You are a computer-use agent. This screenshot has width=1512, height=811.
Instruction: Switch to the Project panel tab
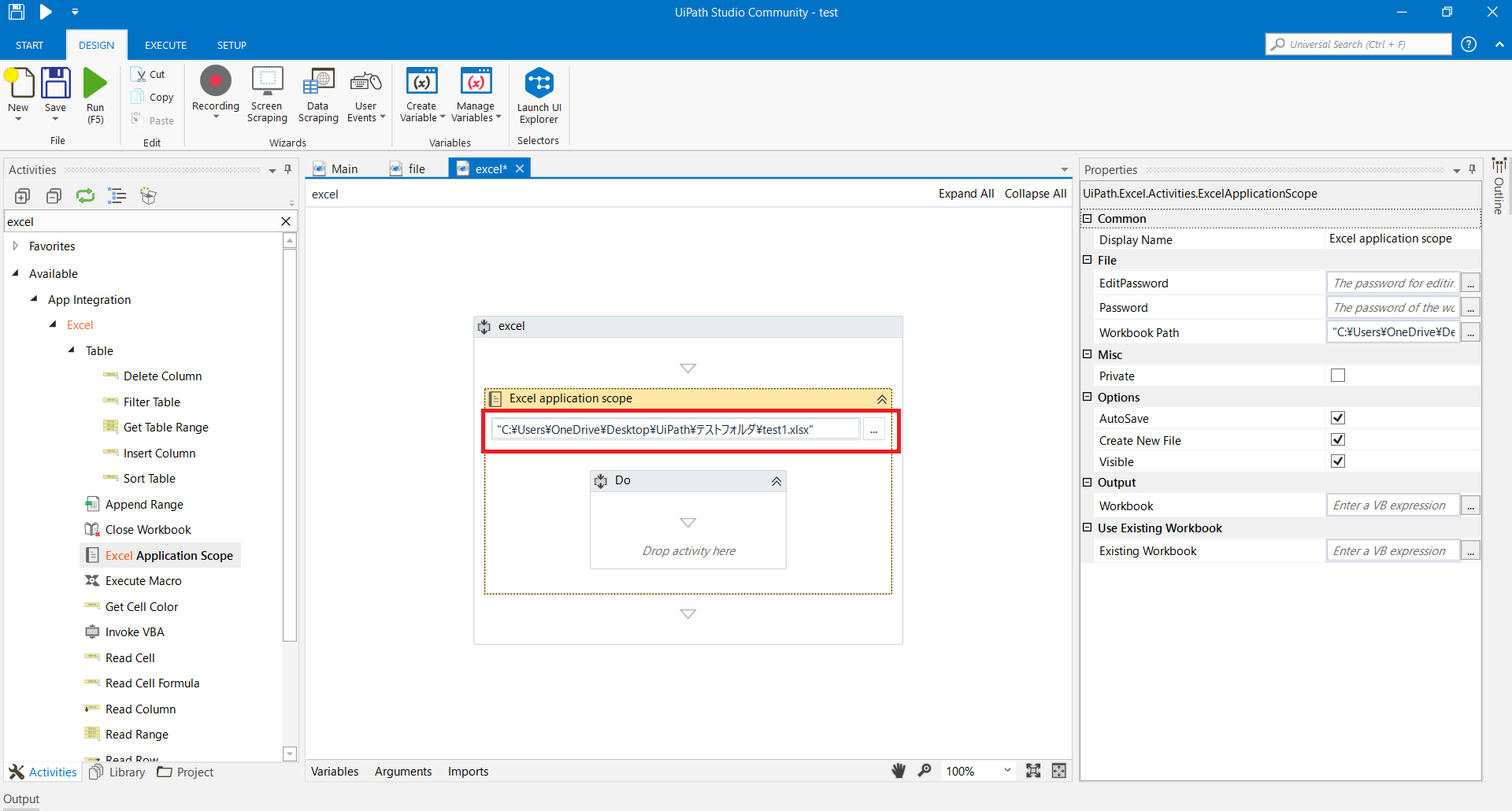point(186,772)
